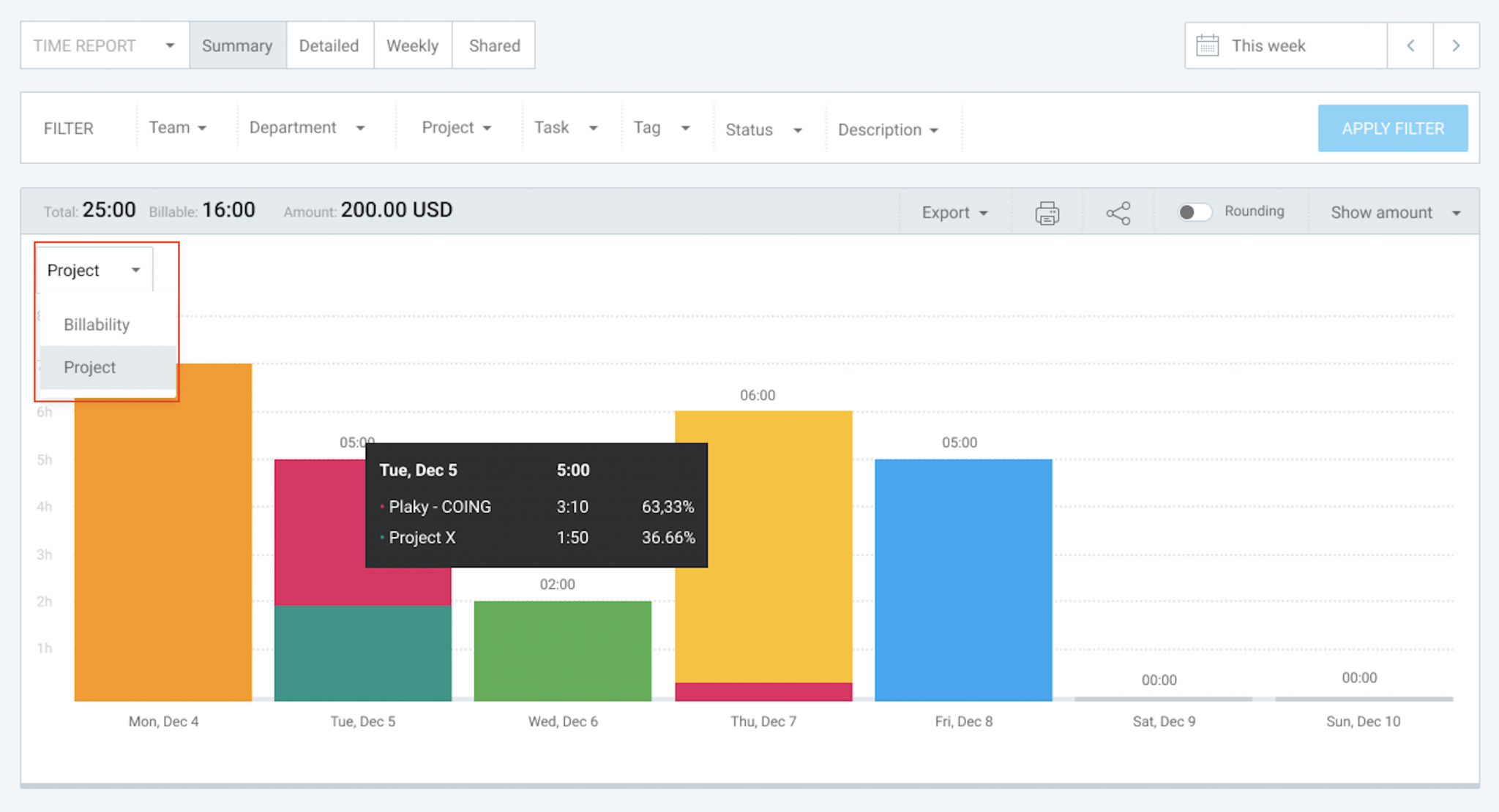
Task: Open the Show amount dropdown
Action: coord(1394,213)
